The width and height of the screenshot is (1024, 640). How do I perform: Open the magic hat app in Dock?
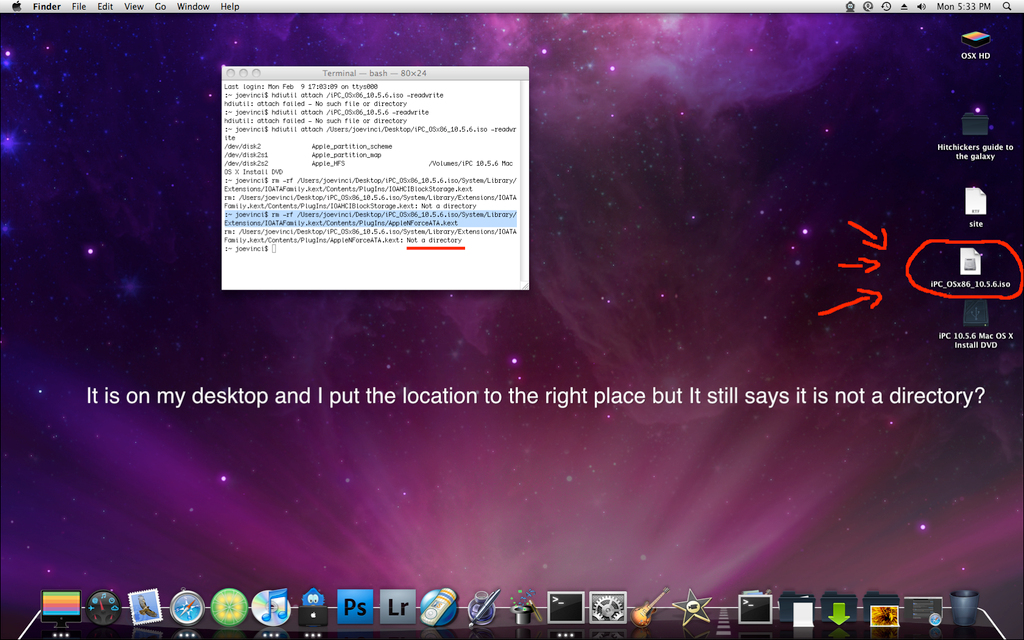coord(524,607)
